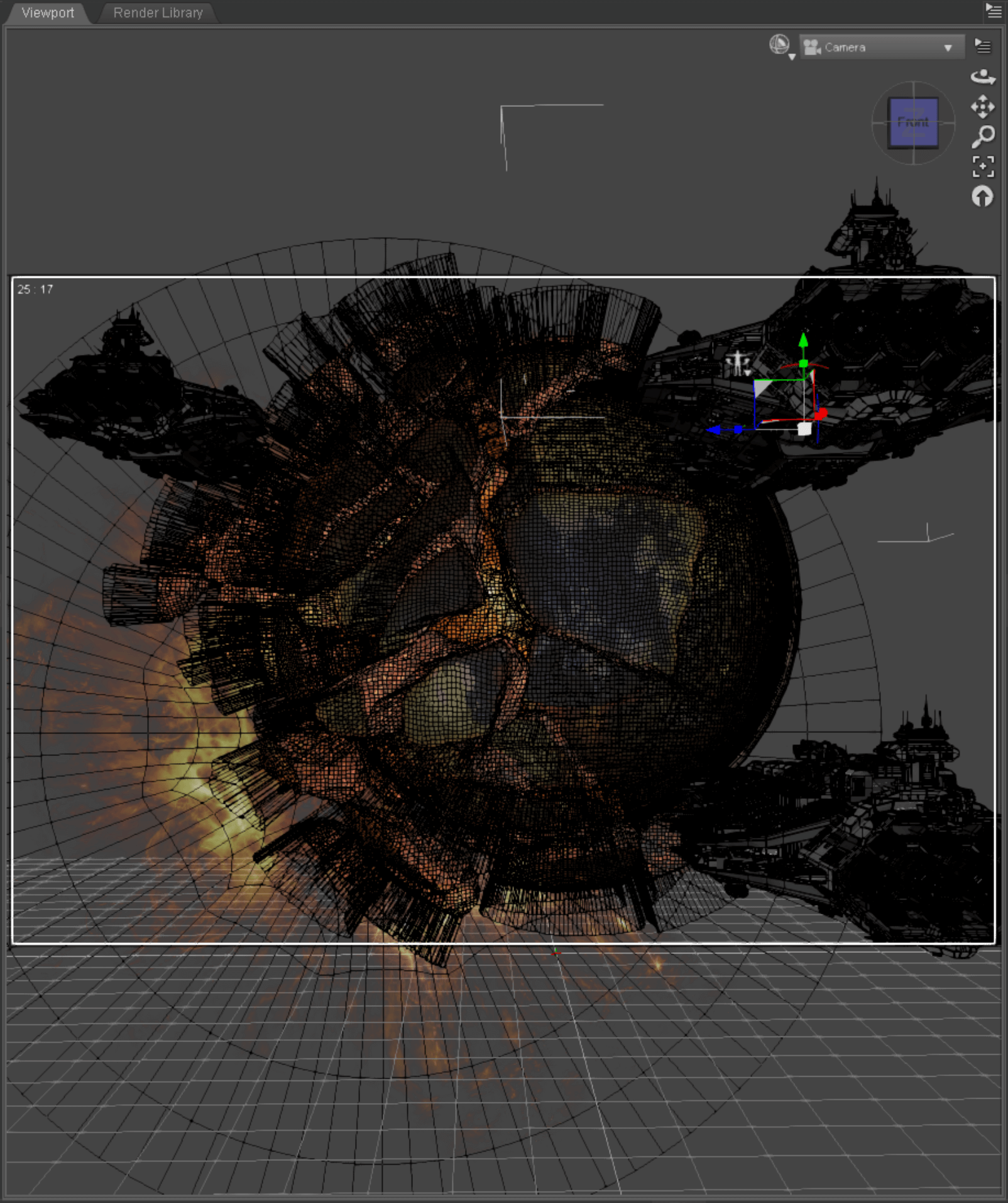1008x1203 pixels.
Task: Select the Orbit camera control
Action: coord(983,77)
